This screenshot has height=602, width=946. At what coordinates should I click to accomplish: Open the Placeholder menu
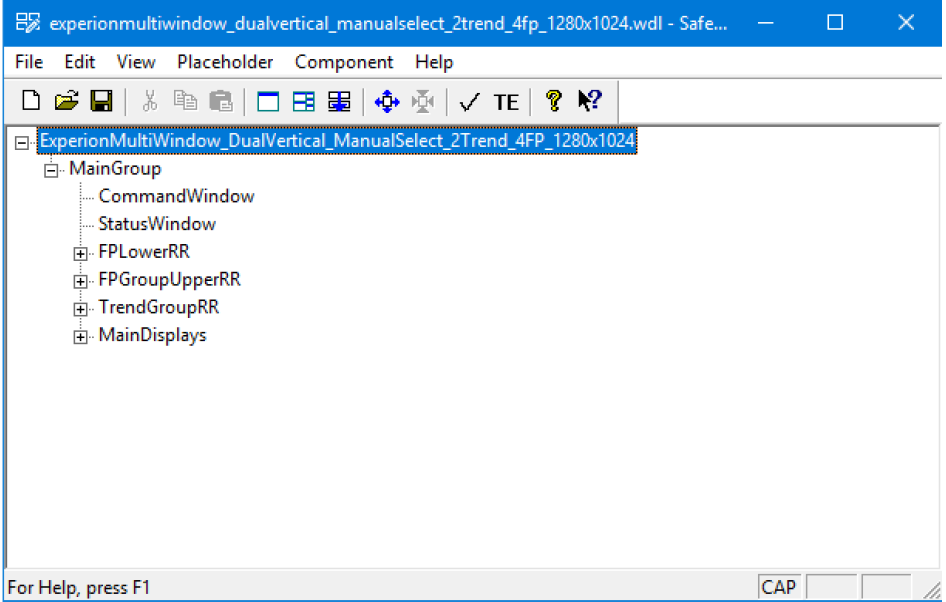point(225,62)
